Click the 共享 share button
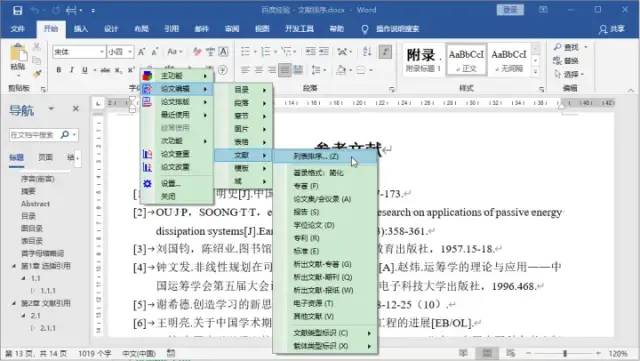Screen dimensions: 640x361 tap(612, 29)
